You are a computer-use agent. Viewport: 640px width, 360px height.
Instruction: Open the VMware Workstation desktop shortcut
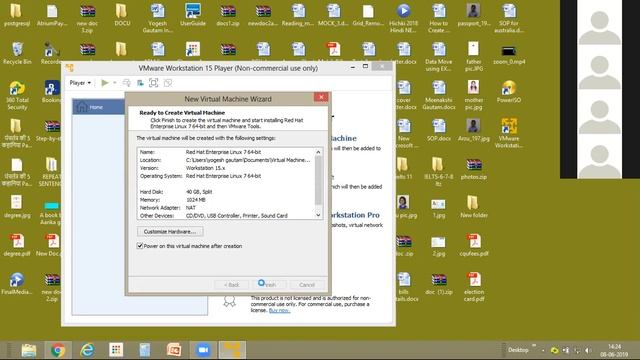point(509,133)
